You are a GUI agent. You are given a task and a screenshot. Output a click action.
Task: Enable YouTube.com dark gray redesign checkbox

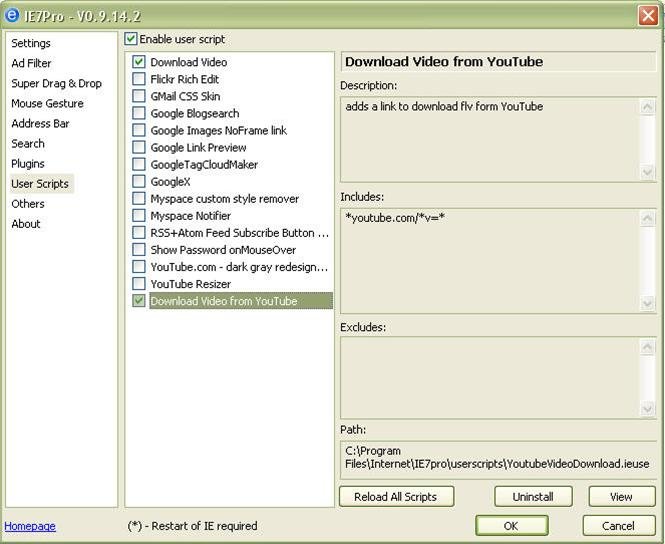(139, 267)
